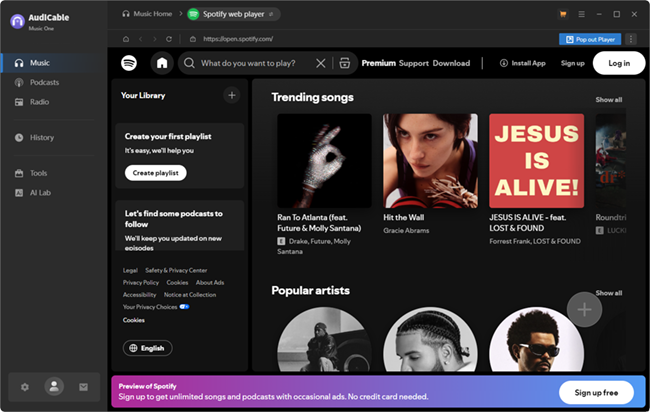Open the Gracie Abrams artist link
The image size is (650, 412).
[x=406, y=230]
